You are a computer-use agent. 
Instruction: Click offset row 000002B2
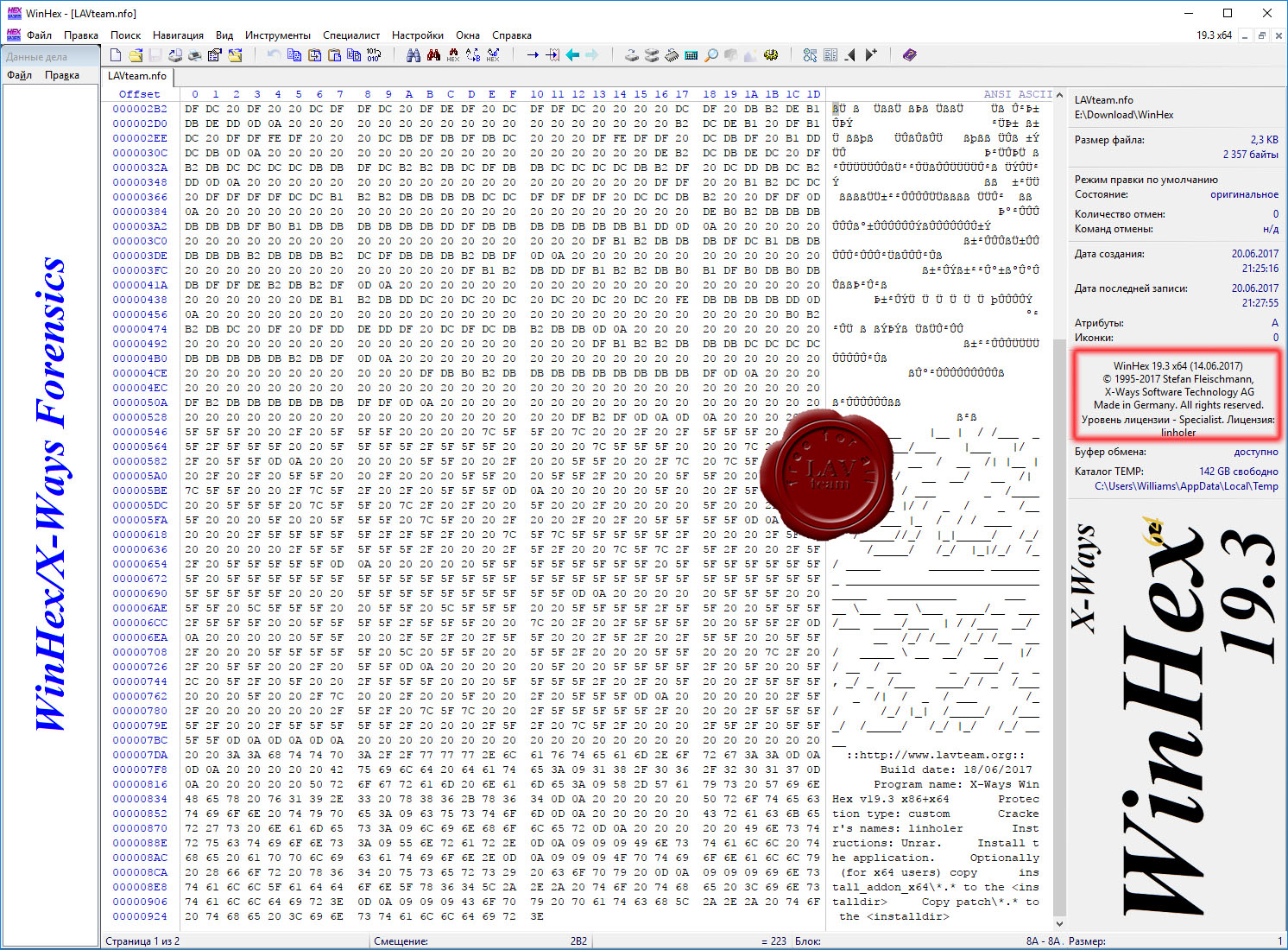coord(140,109)
